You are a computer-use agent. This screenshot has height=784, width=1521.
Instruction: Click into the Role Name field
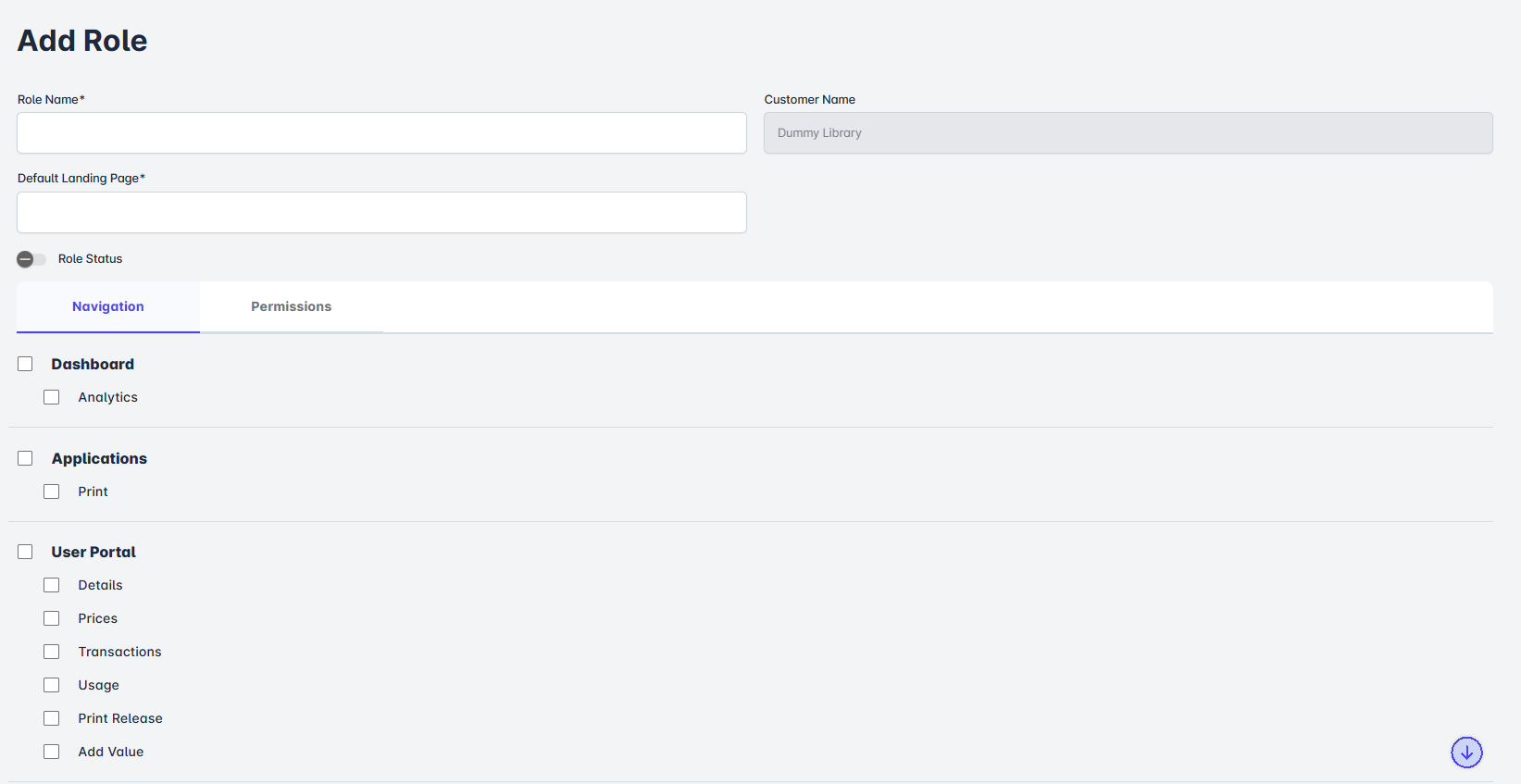point(381,133)
